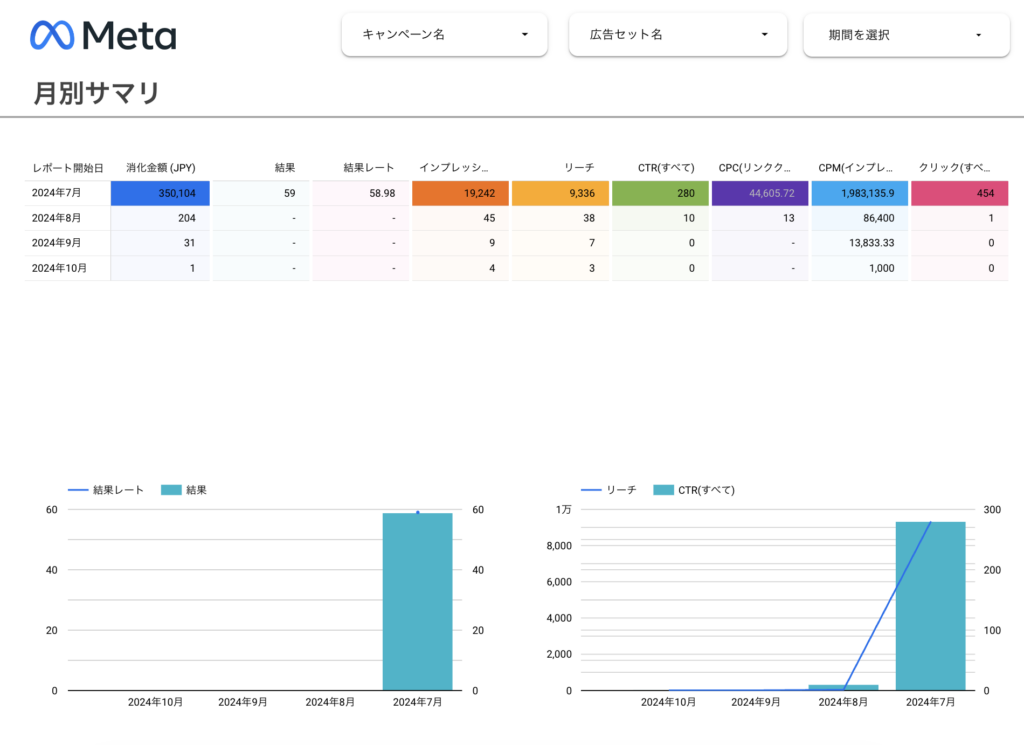The image size is (1024, 745).
Task: Sort by 消化金額 (JPY) column header
Action: (x=161, y=168)
